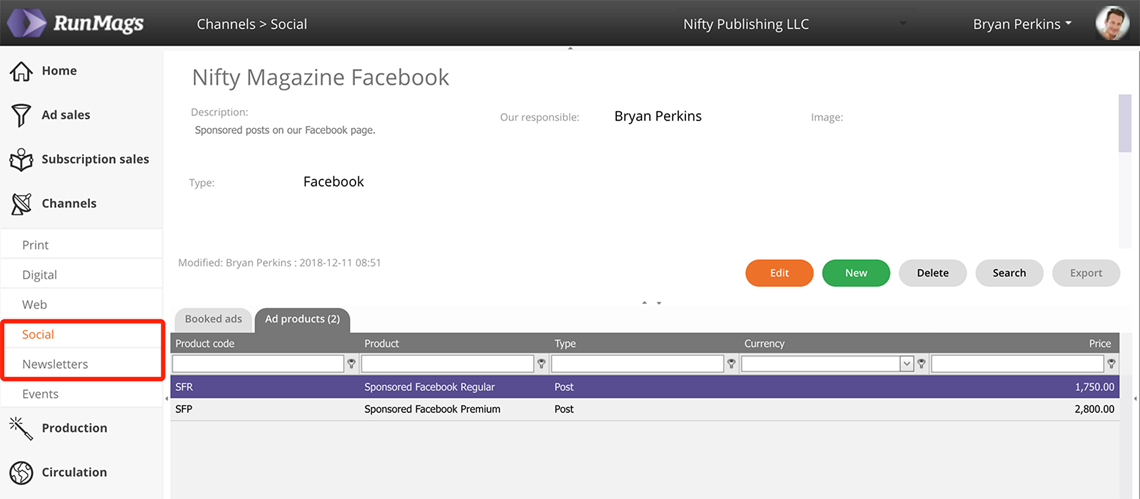Click the Price filter input field
Image resolution: width=1140 pixels, height=499 pixels.
(1018, 364)
